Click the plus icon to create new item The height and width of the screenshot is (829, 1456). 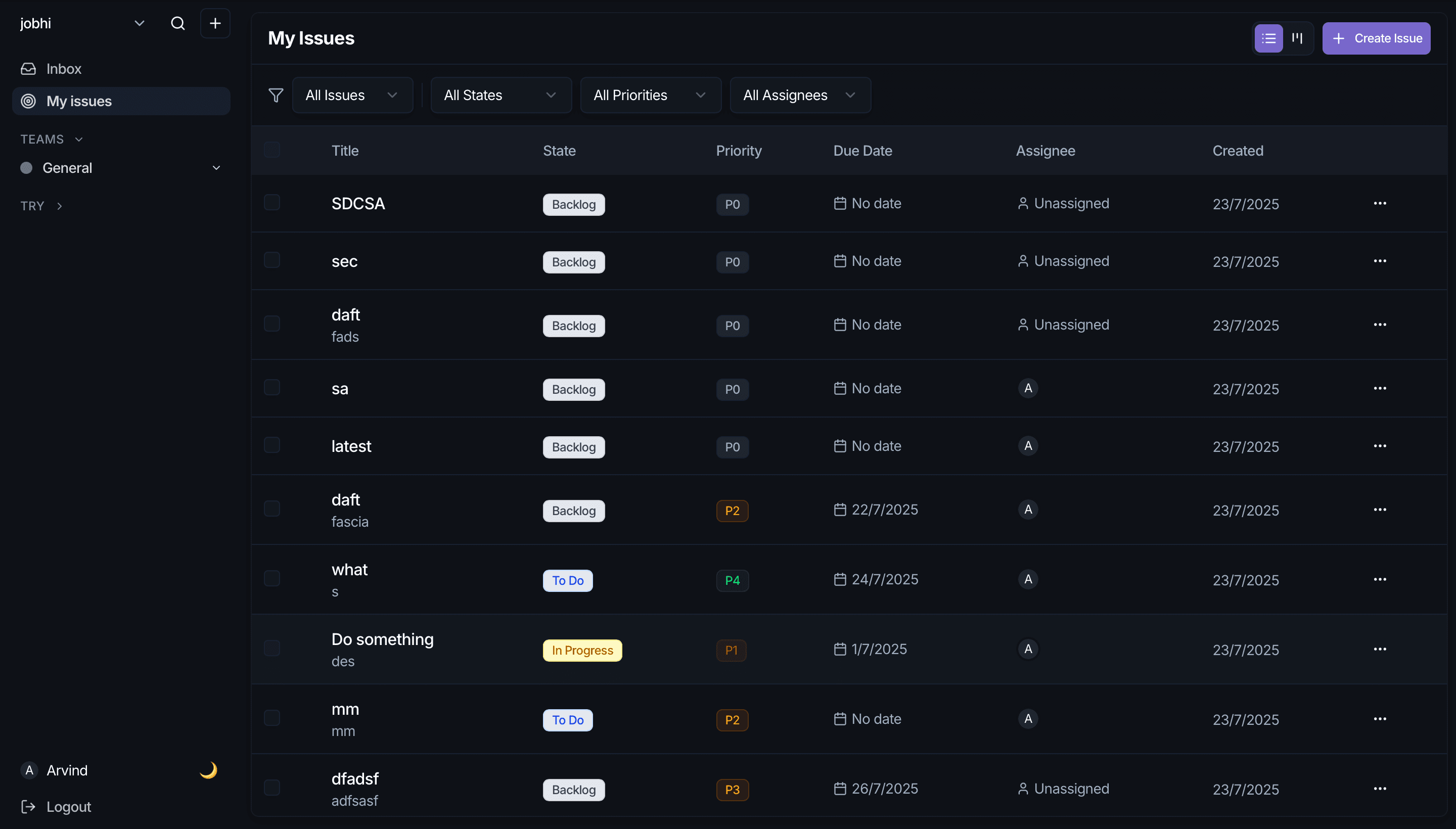[x=215, y=23]
